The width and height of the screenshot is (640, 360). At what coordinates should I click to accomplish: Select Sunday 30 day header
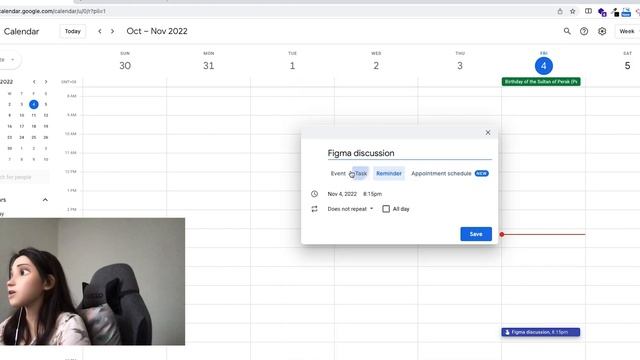point(125,66)
